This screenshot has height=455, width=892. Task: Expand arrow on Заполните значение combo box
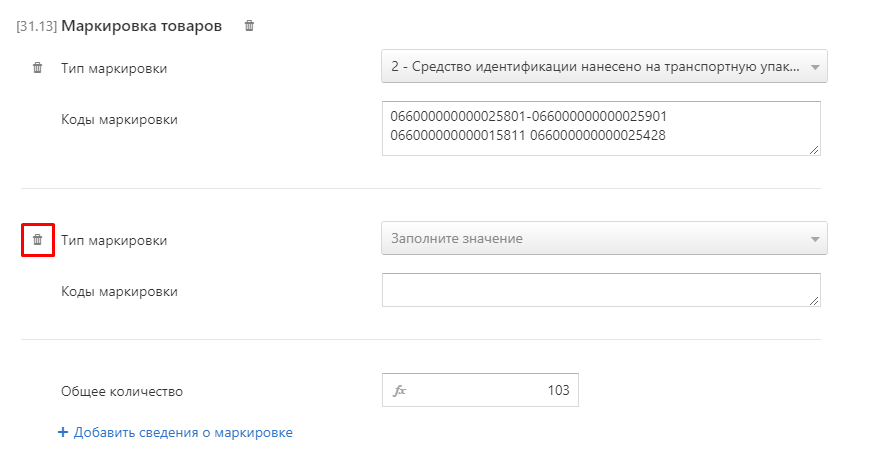(815, 239)
